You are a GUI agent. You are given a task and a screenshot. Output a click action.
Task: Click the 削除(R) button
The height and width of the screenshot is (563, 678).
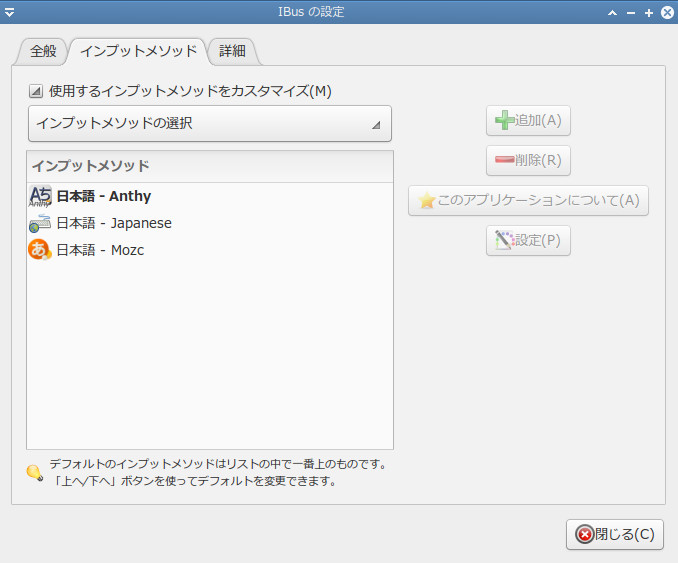tap(528, 160)
